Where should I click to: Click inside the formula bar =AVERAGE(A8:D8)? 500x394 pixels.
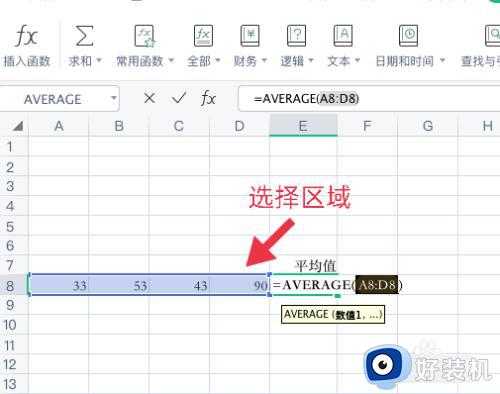point(369,99)
